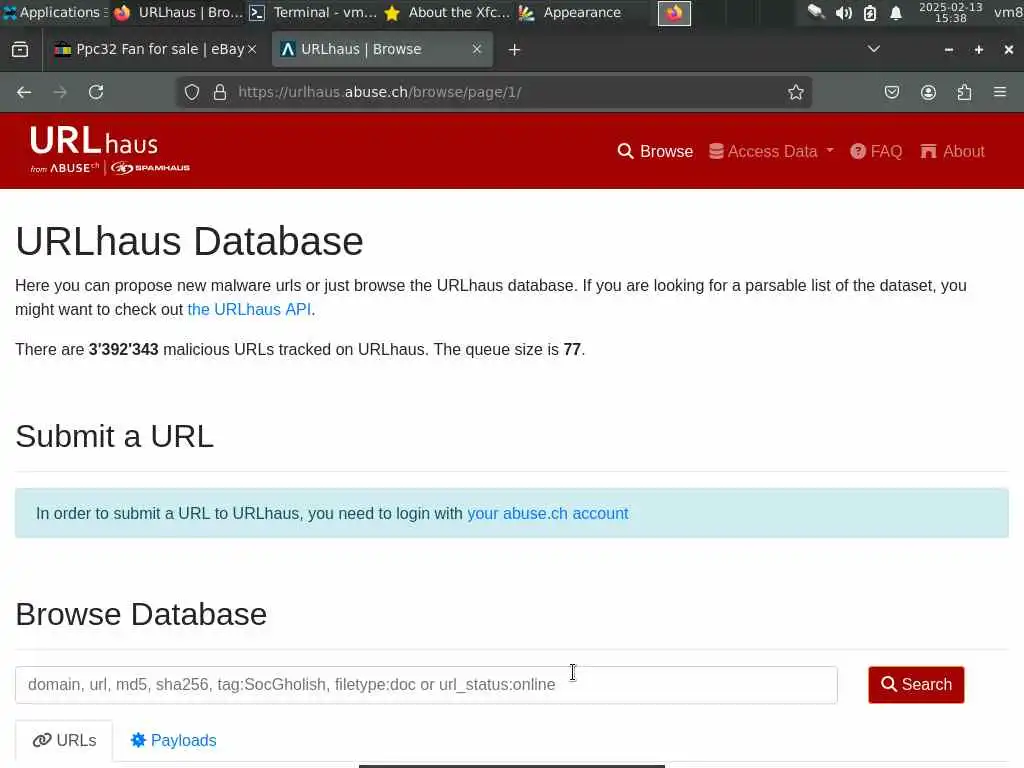Open the Applications menu in the panel
This screenshot has width=1024, height=768.
(x=54, y=12)
